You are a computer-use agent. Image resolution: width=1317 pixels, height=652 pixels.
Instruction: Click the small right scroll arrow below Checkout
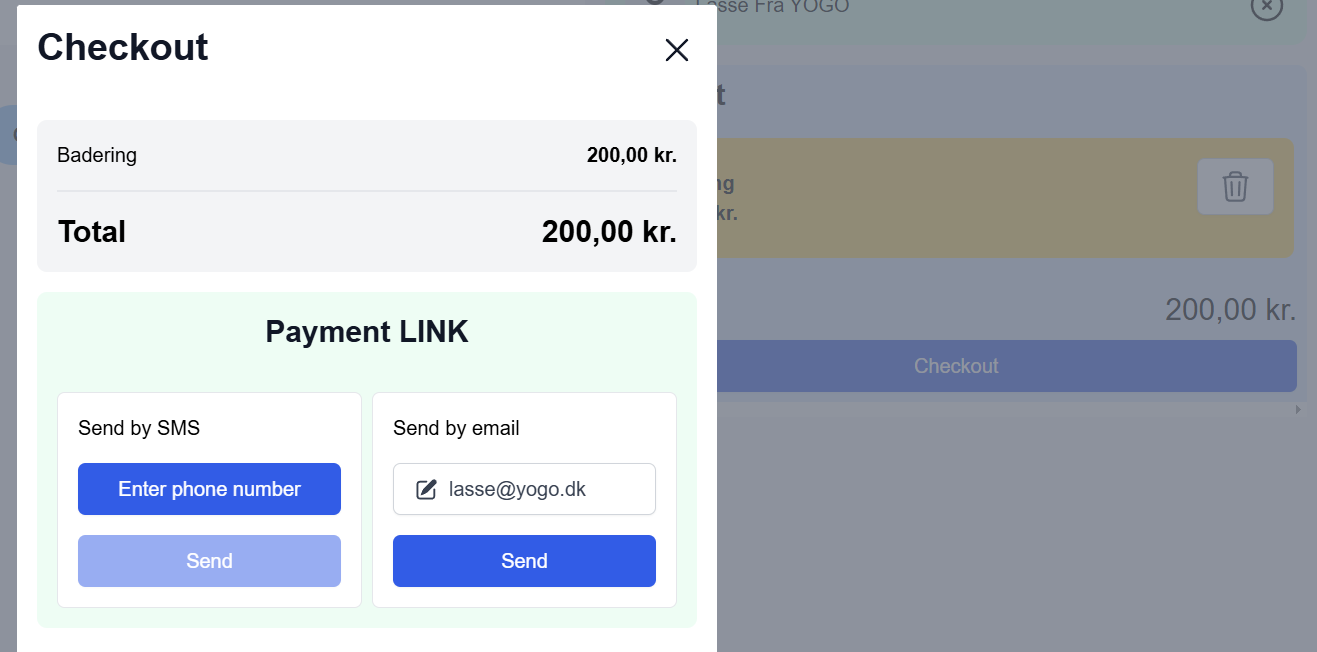point(1299,409)
